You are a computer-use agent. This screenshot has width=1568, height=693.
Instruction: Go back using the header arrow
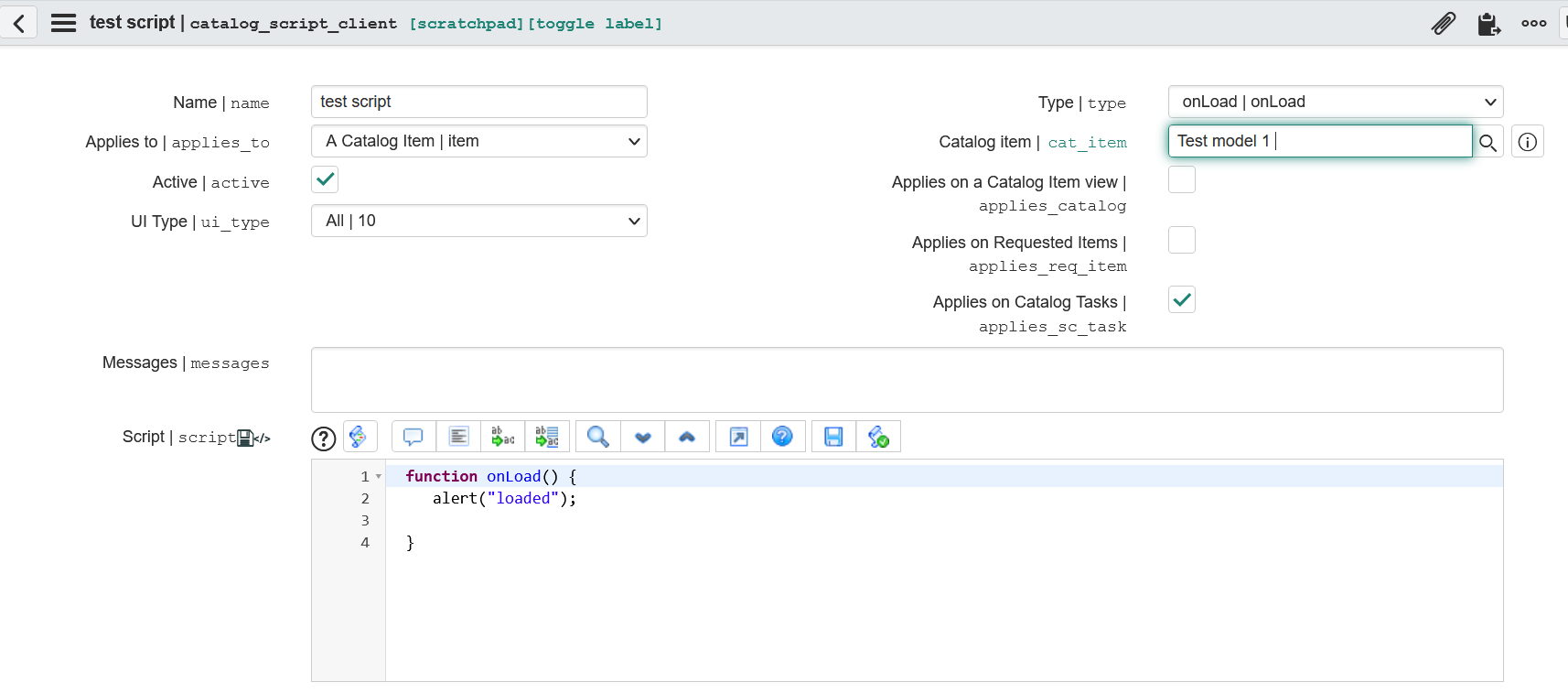click(19, 23)
